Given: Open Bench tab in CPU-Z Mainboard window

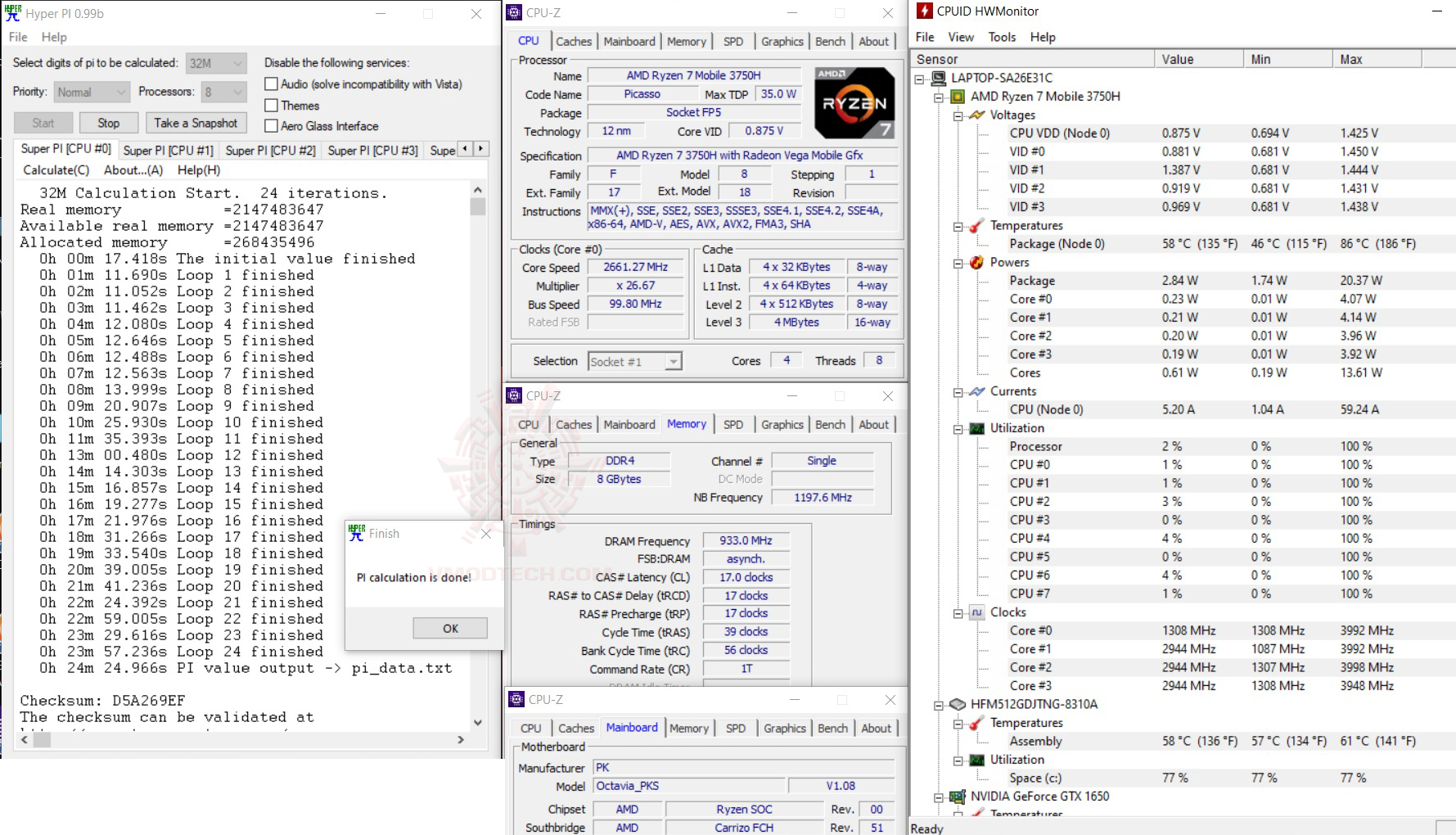Looking at the screenshot, I should click(833, 728).
